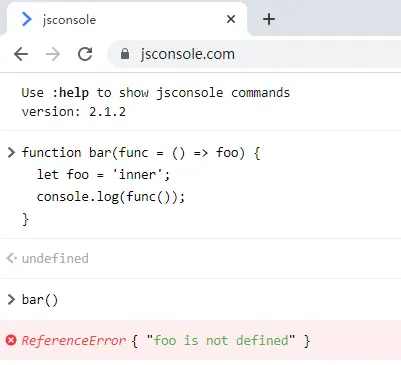Click the browser forward arrow
Image resolution: width=401 pixels, height=365 pixels.
(53, 54)
